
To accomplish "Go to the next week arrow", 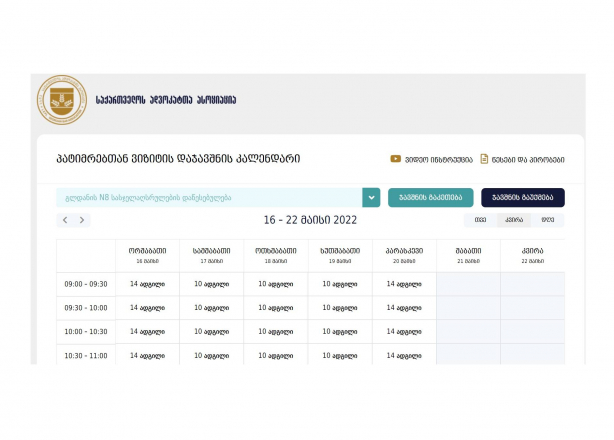I will 82,220.
